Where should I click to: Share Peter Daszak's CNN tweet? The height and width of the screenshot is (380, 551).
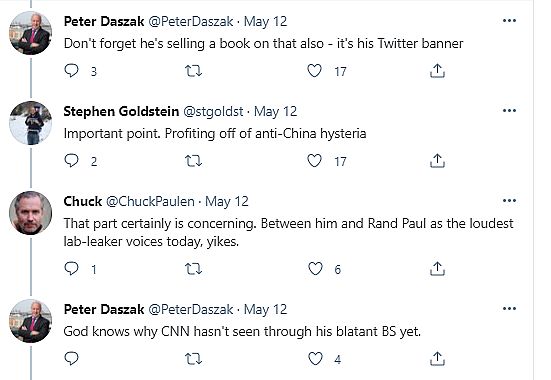pyautogui.click(x=437, y=359)
